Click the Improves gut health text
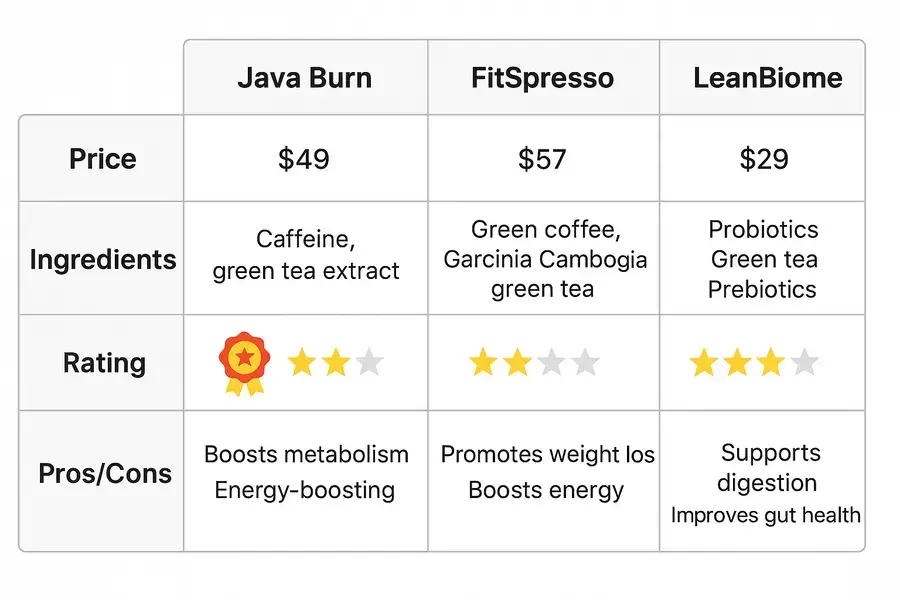Image resolution: width=900 pixels, height=600 pixels. 765,515
